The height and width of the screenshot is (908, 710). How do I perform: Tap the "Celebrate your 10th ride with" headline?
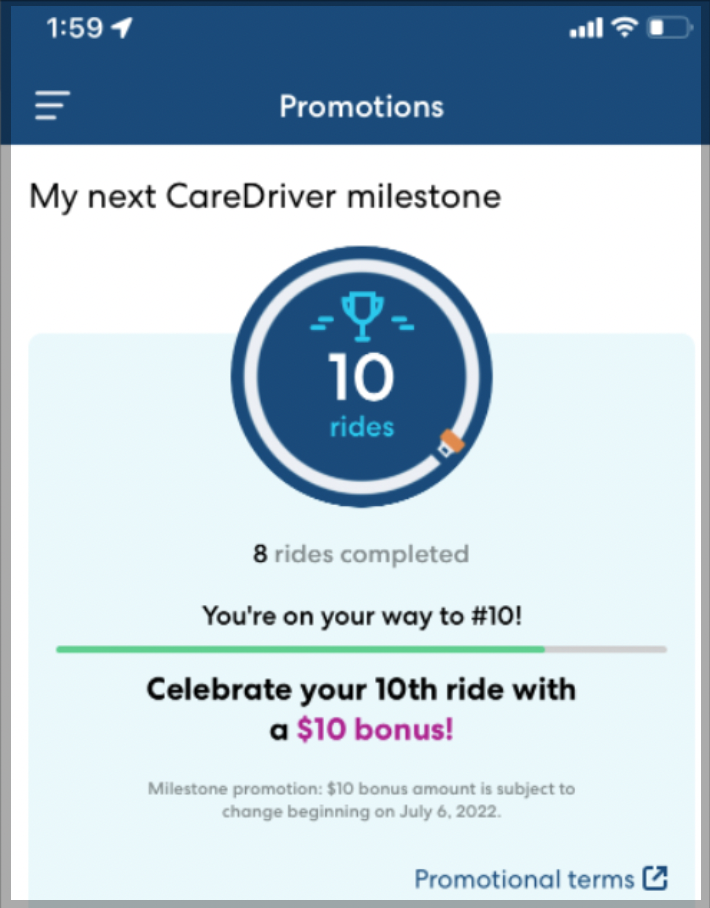point(361,689)
